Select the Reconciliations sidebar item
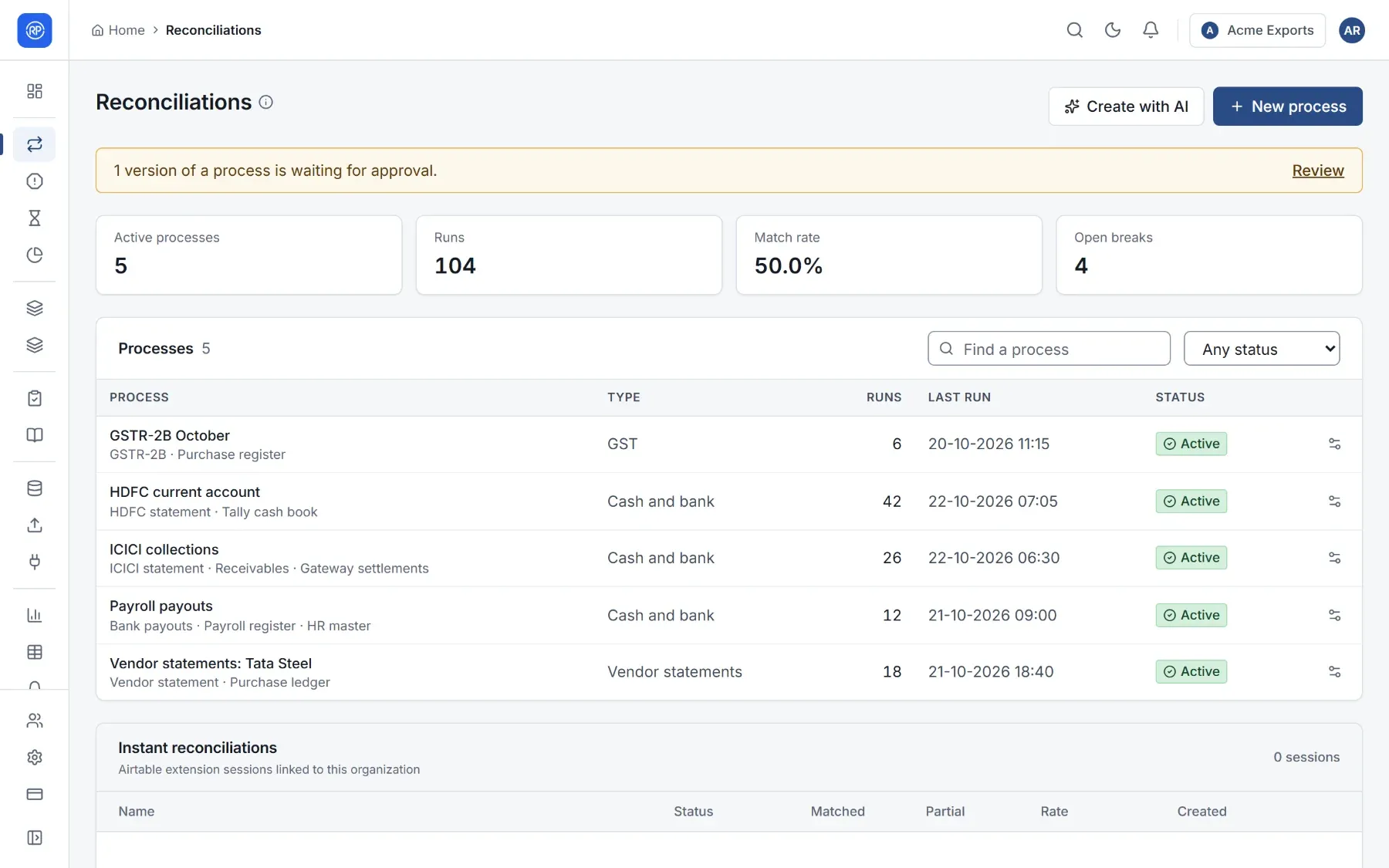Screen dimensions: 1389x868 [35, 144]
